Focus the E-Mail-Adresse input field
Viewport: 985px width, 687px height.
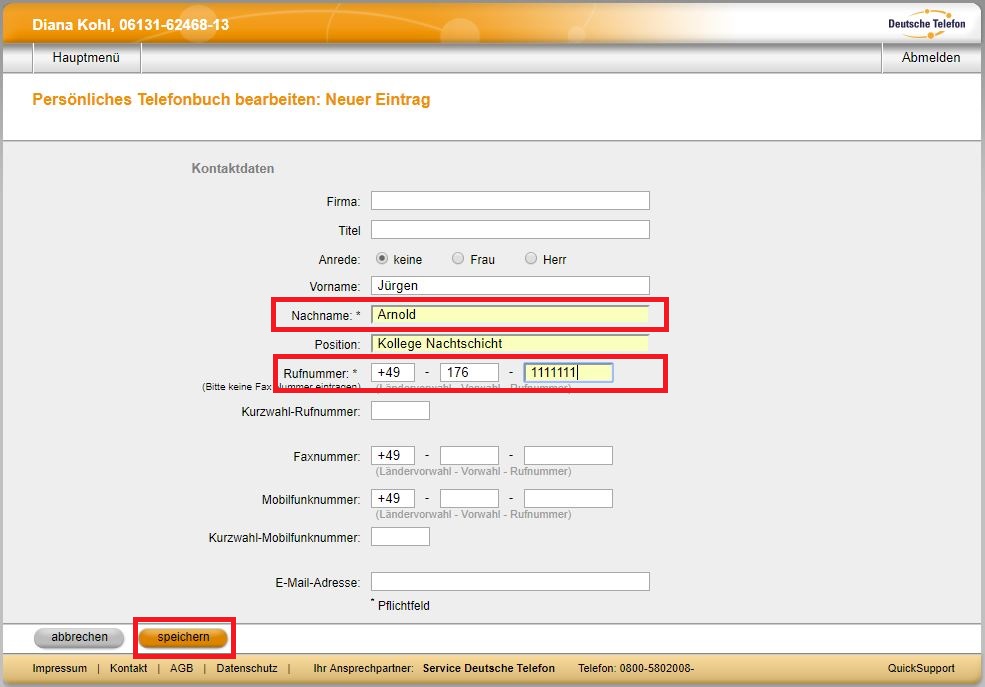(510, 582)
